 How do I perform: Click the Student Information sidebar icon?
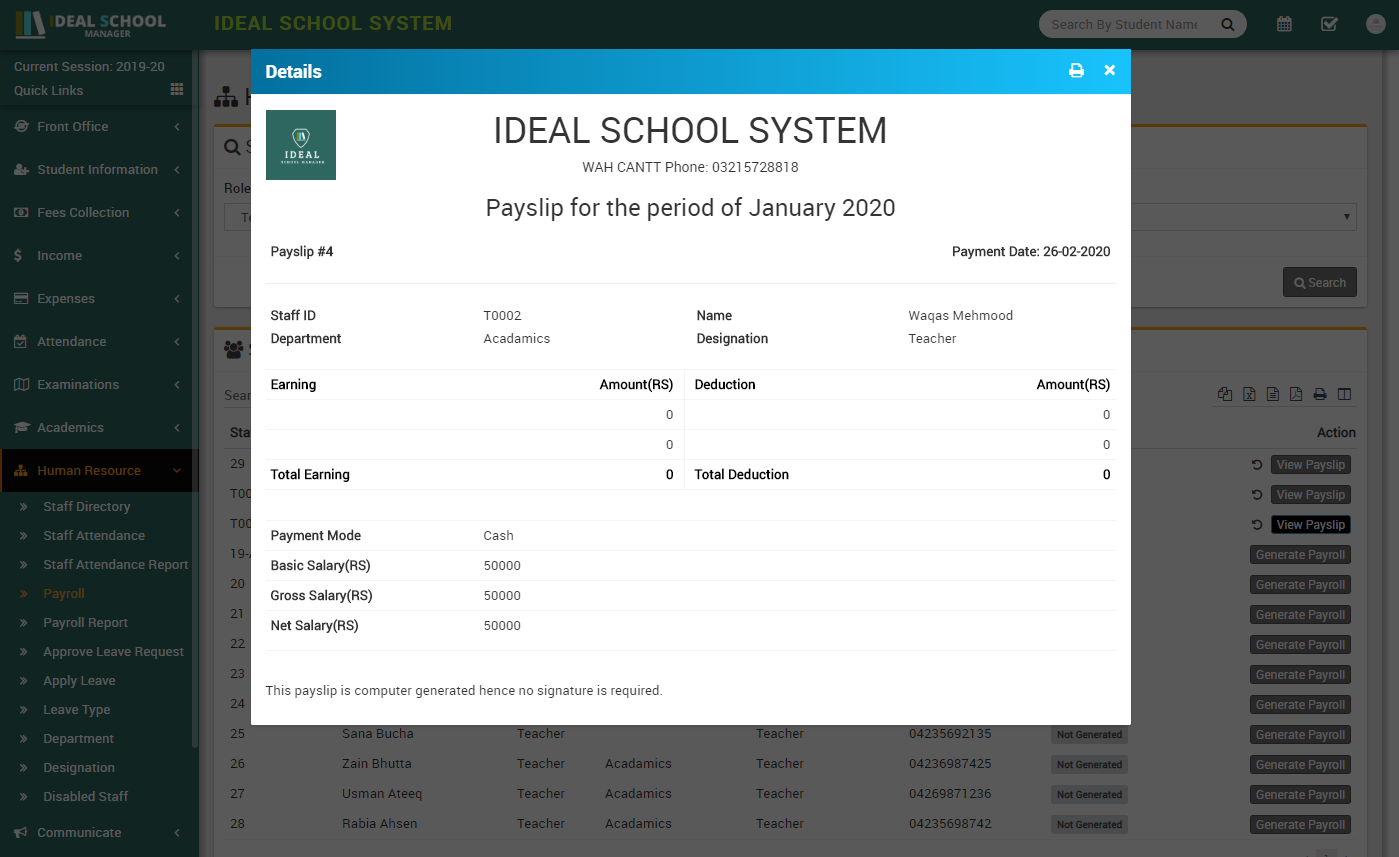tap(21, 170)
